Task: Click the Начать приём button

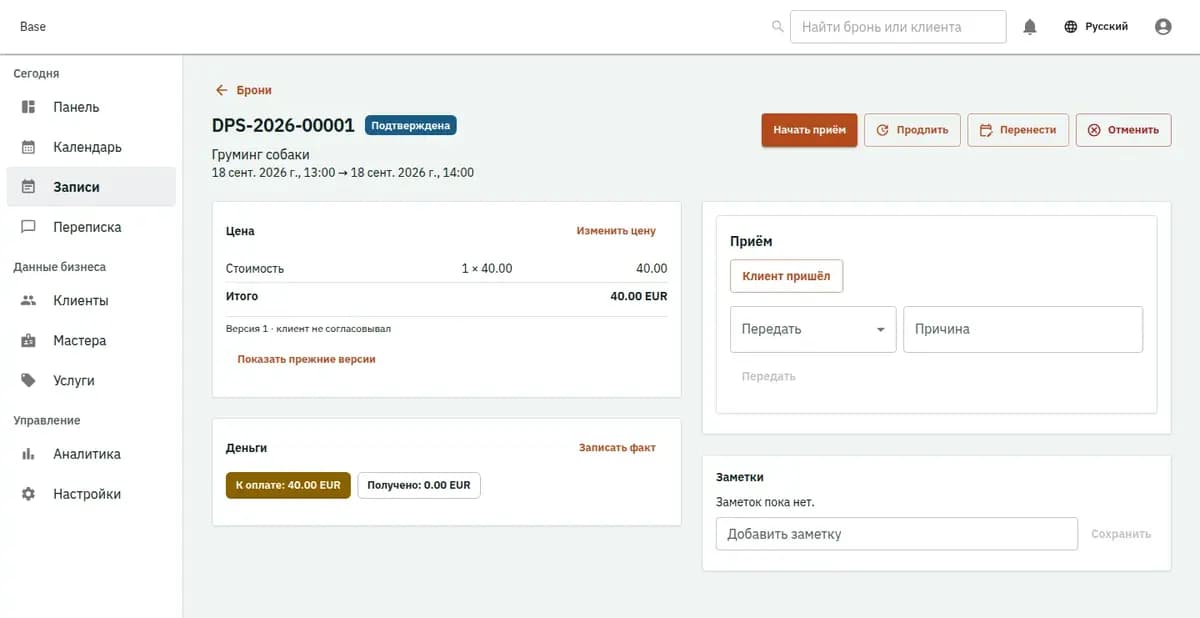Action: 809,130
